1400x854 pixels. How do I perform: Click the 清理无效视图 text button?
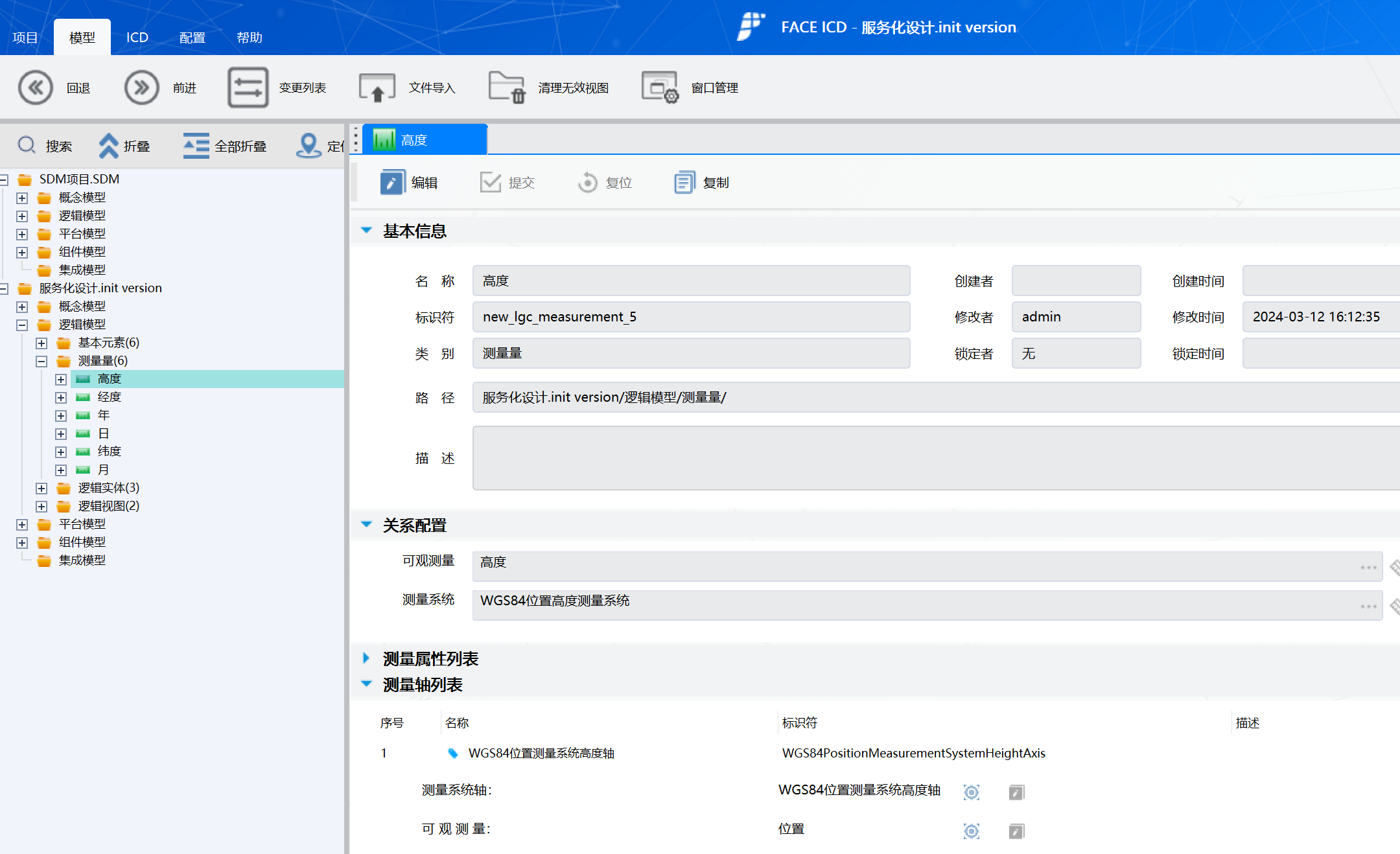574,87
